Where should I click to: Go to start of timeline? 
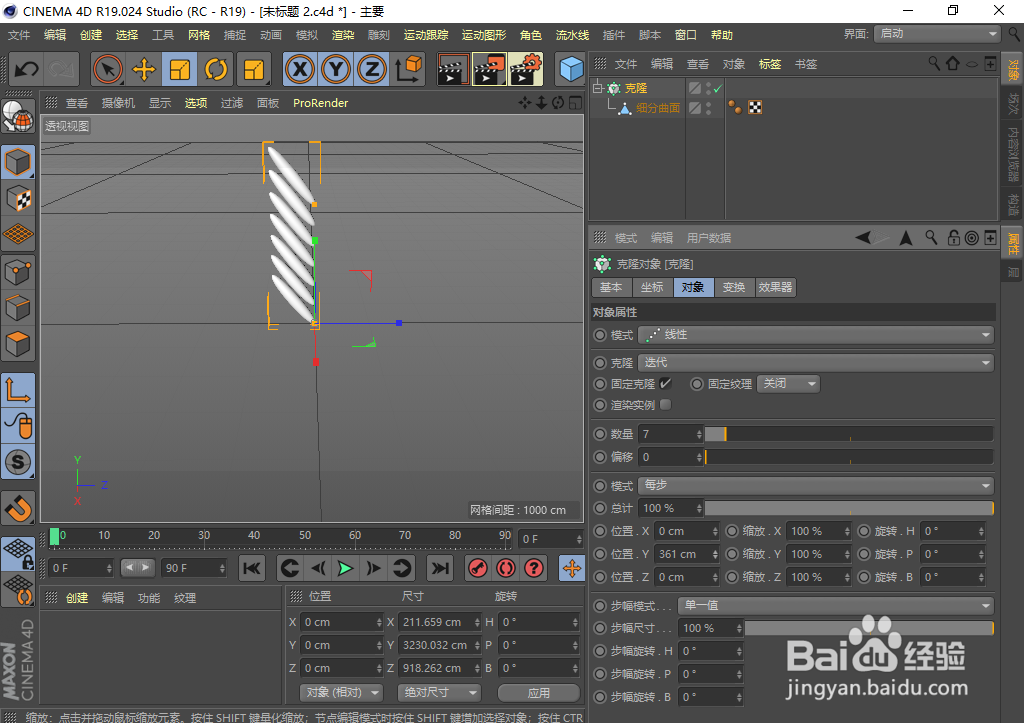tap(251, 568)
